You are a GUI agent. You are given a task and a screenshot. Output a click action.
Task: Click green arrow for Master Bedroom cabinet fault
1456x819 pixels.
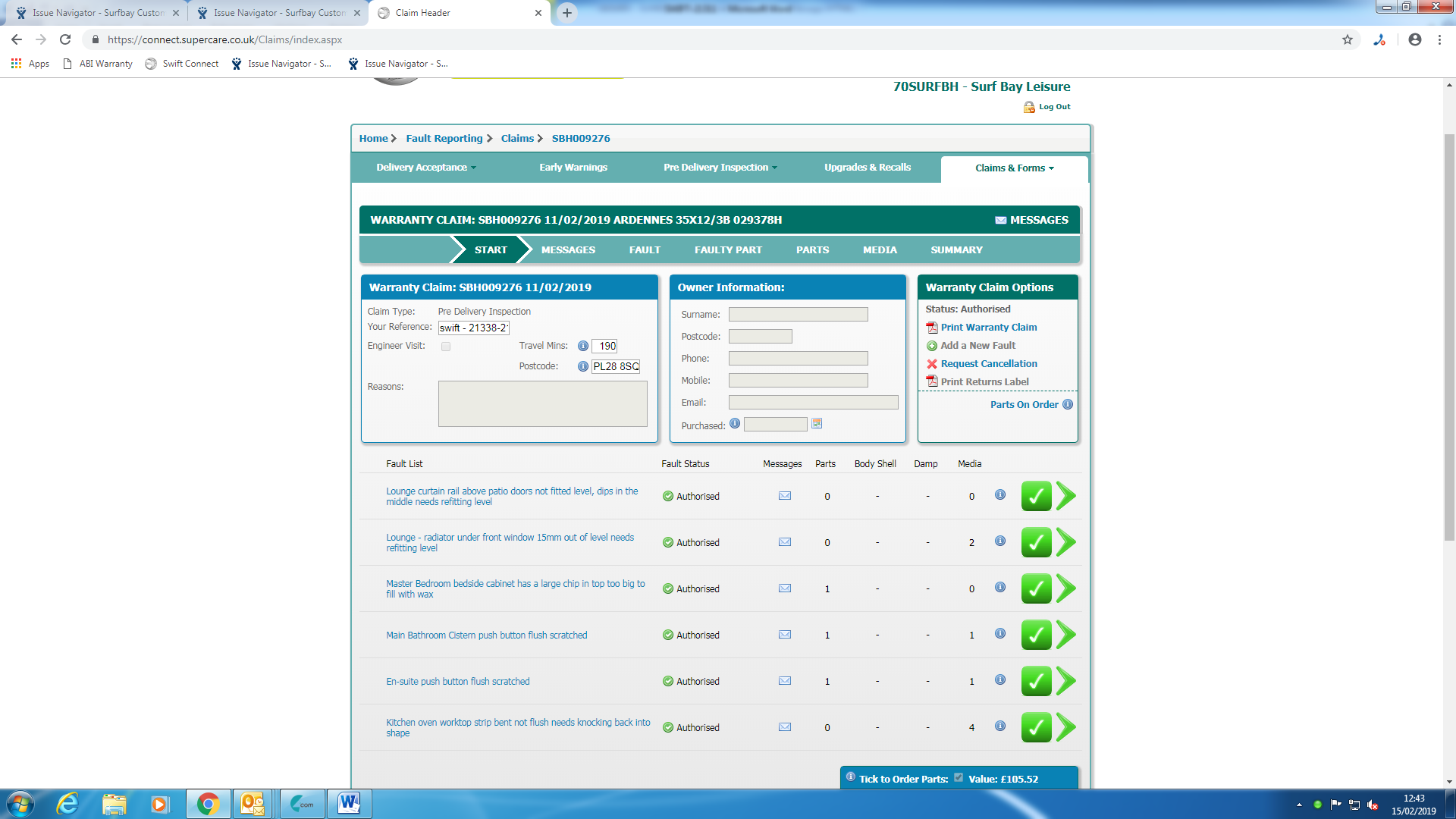pyautogui.click(x=1066, y=588)
